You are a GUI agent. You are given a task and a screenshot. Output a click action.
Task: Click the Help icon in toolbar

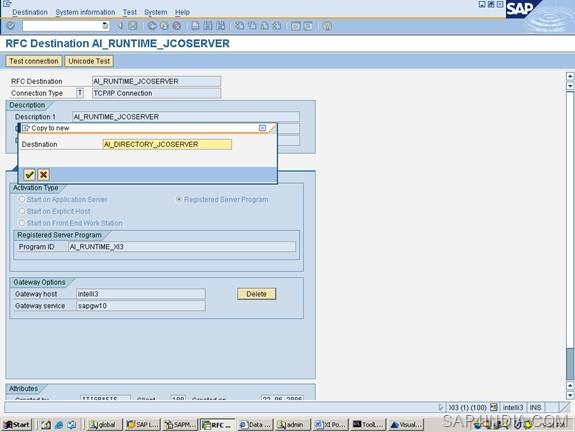[x=327, y=26]
